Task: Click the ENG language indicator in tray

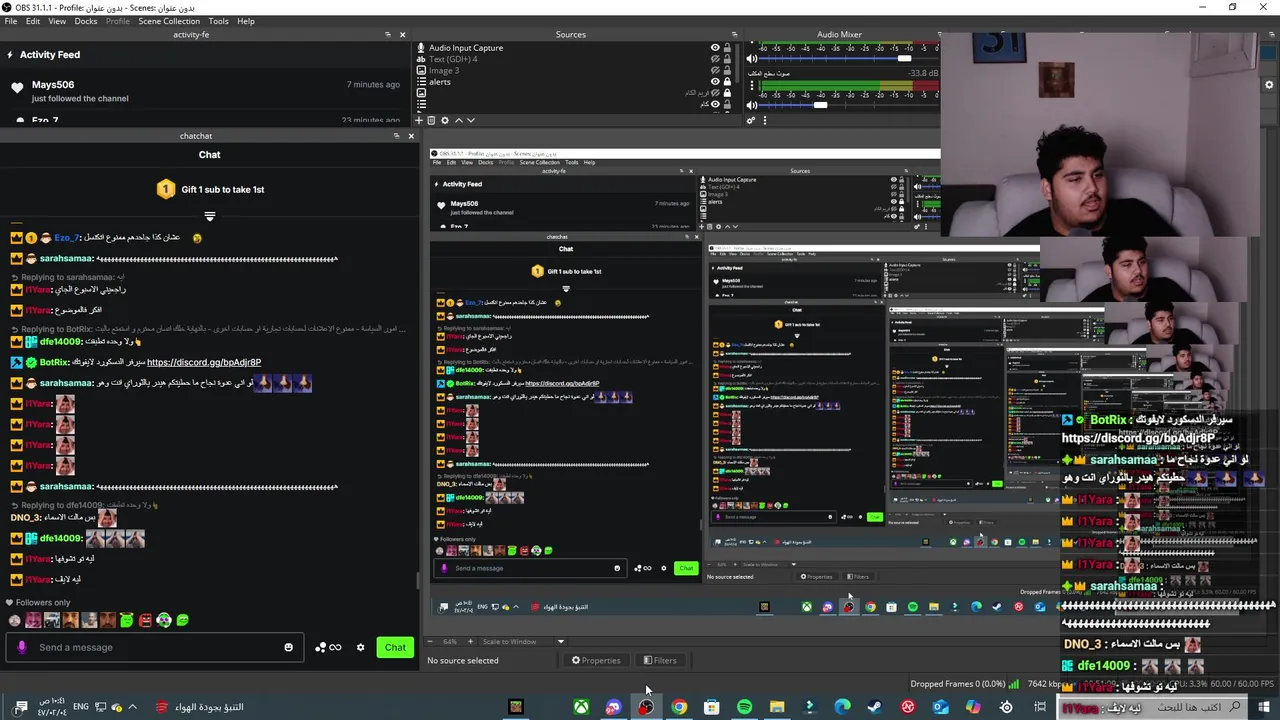Action: 79,707
